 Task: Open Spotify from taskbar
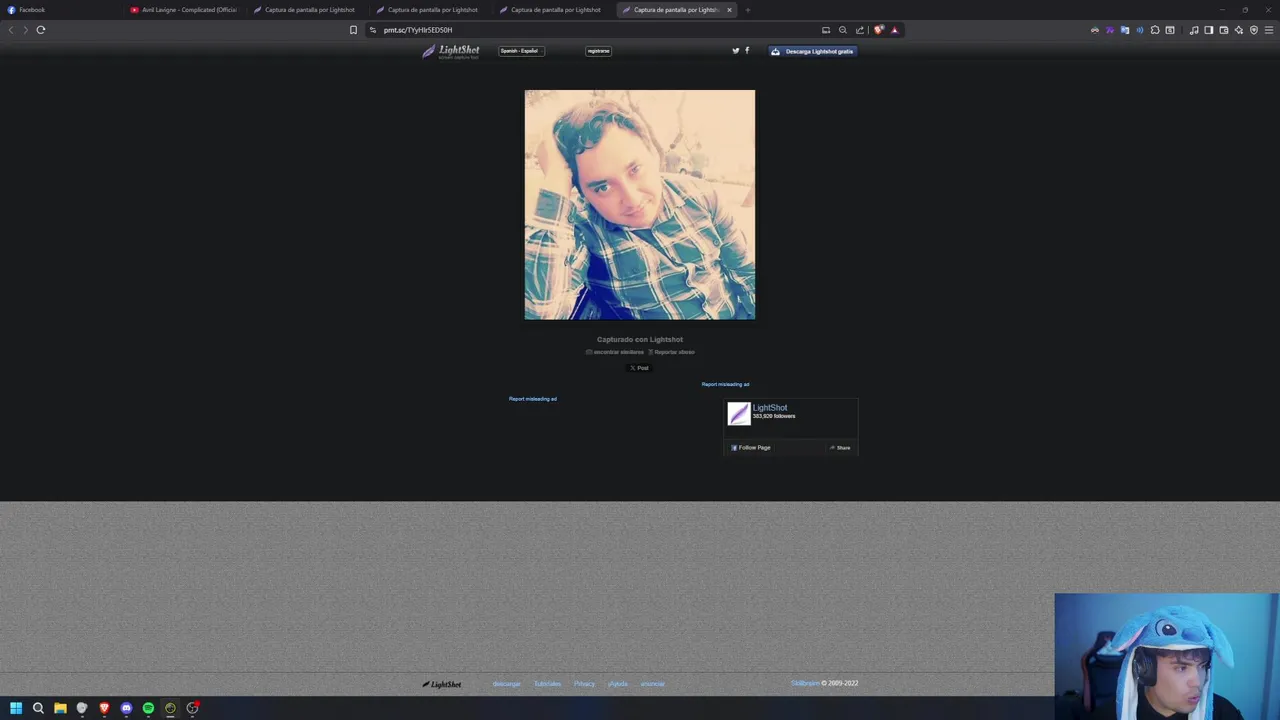(x=148, y=708)
